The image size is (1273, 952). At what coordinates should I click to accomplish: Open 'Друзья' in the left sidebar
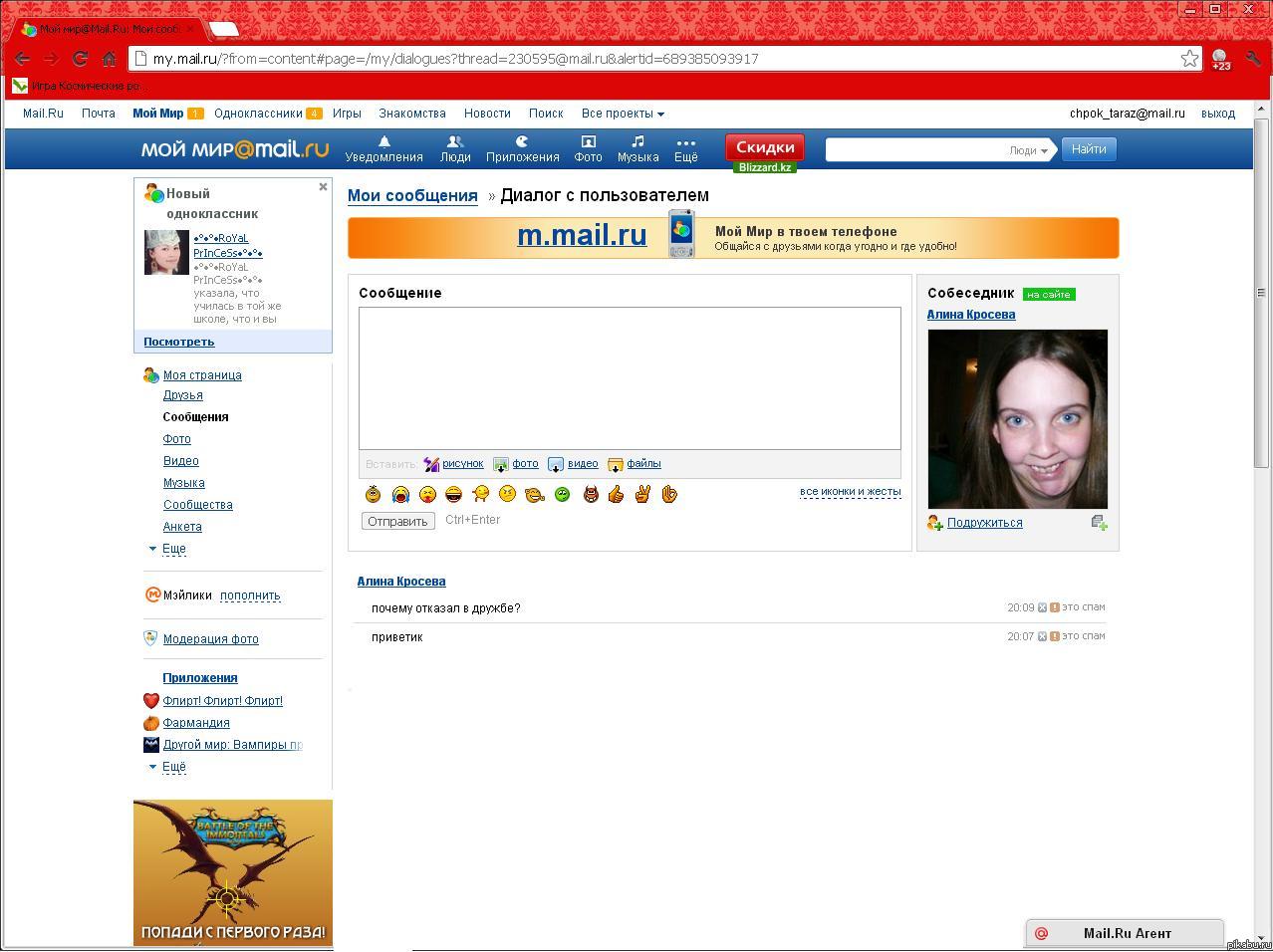[182, 395]
